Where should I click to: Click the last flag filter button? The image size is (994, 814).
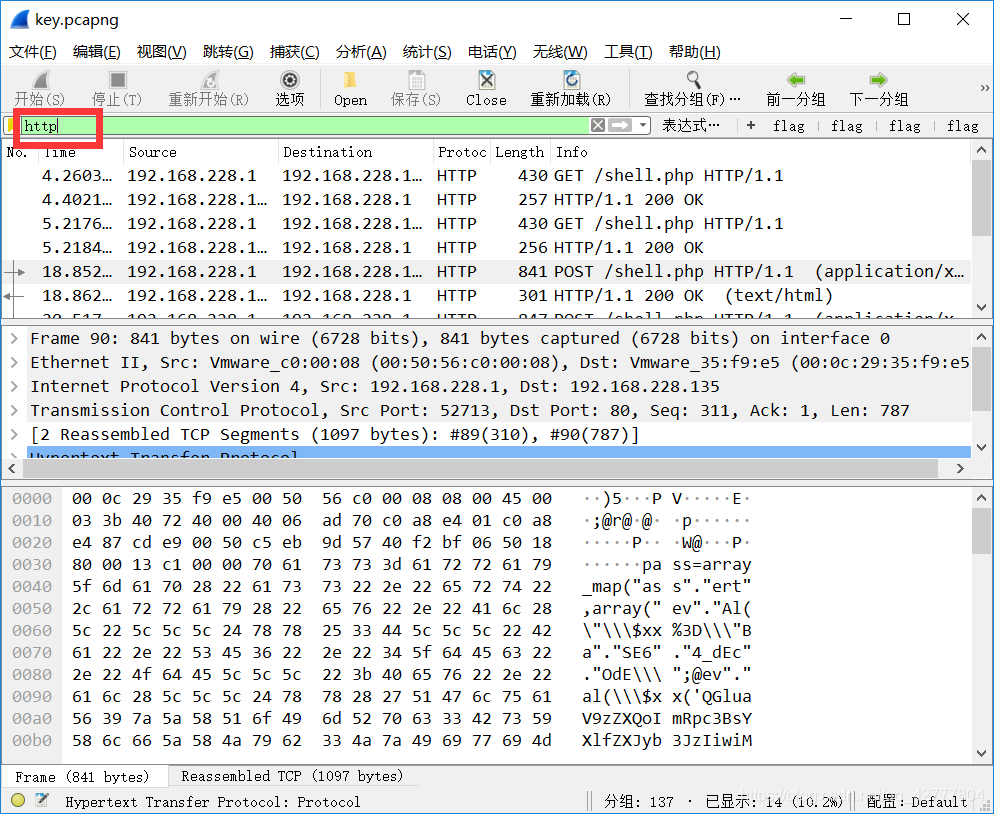(x=962, y=126)
